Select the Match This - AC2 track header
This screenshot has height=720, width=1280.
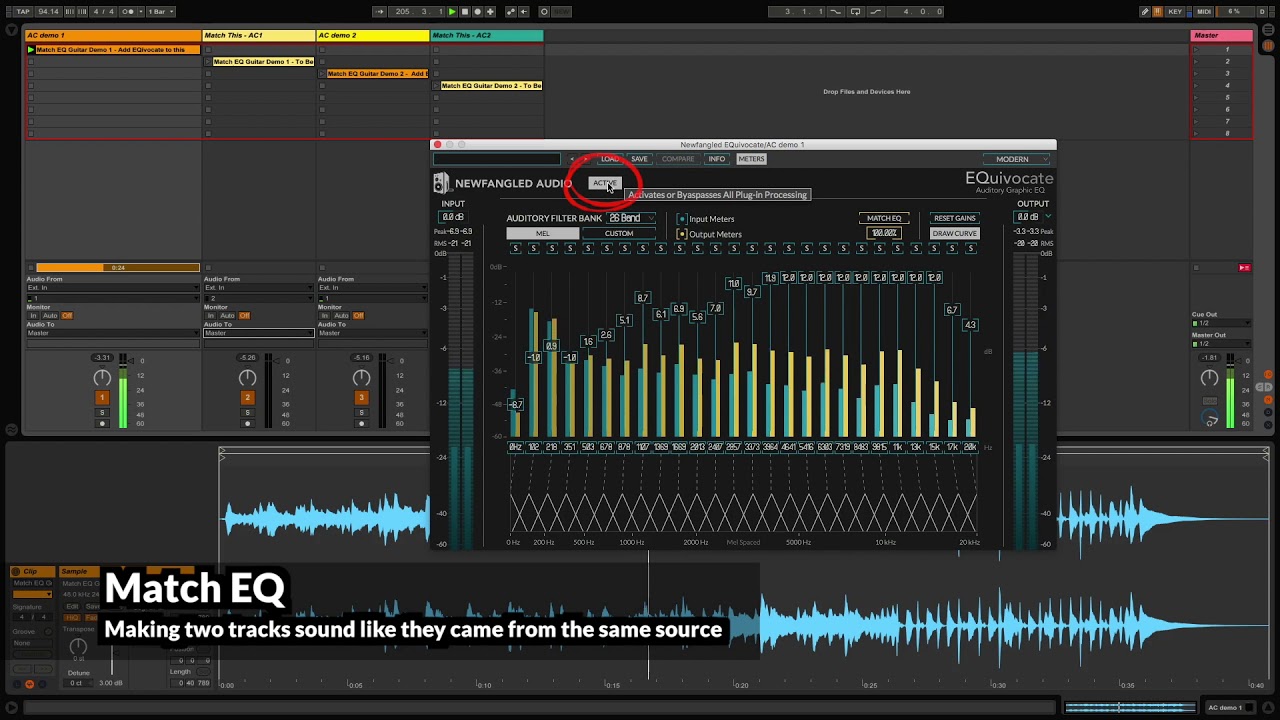[x=487, y=35]
